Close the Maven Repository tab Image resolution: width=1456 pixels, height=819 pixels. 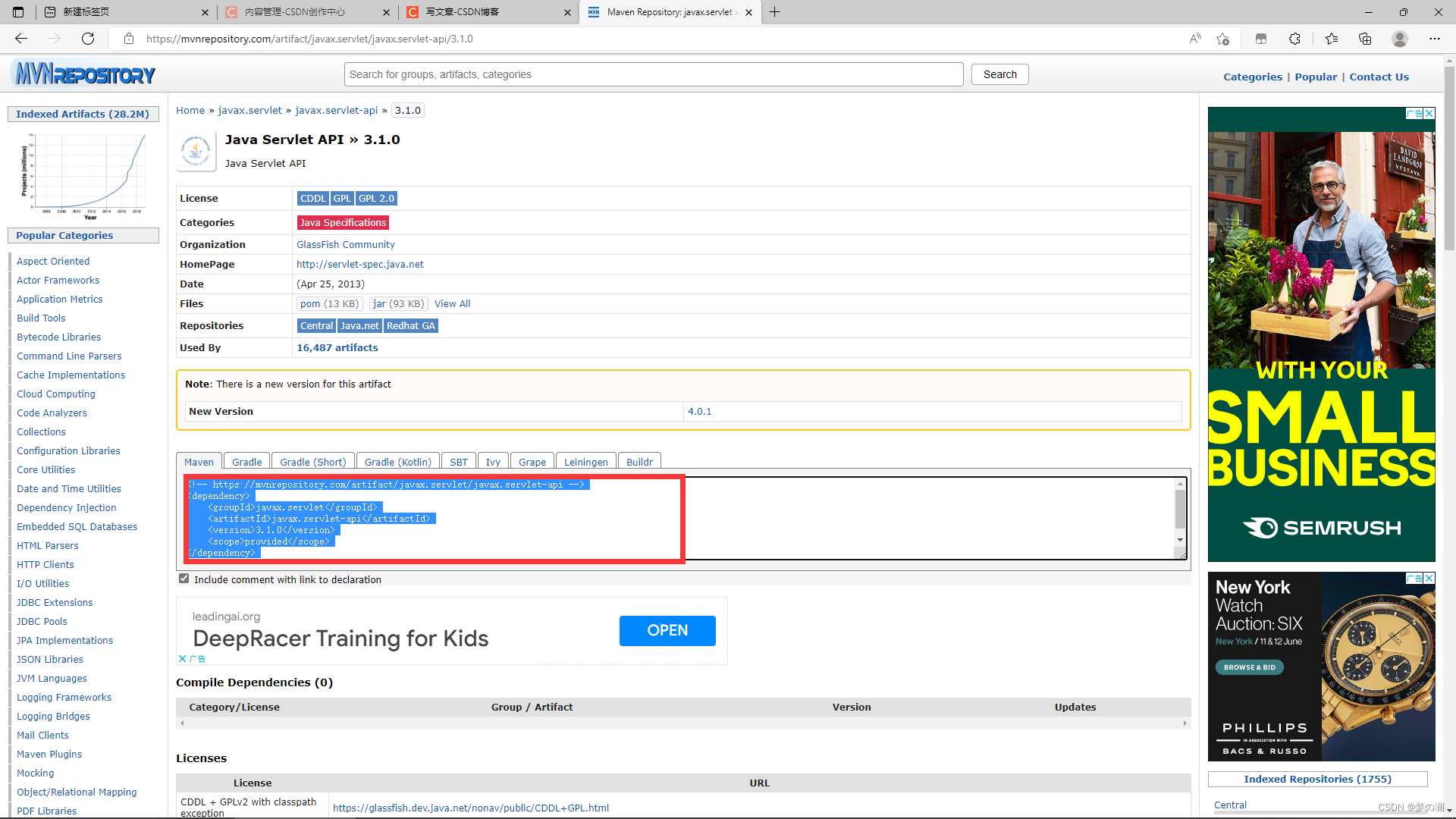coord(748,12)
